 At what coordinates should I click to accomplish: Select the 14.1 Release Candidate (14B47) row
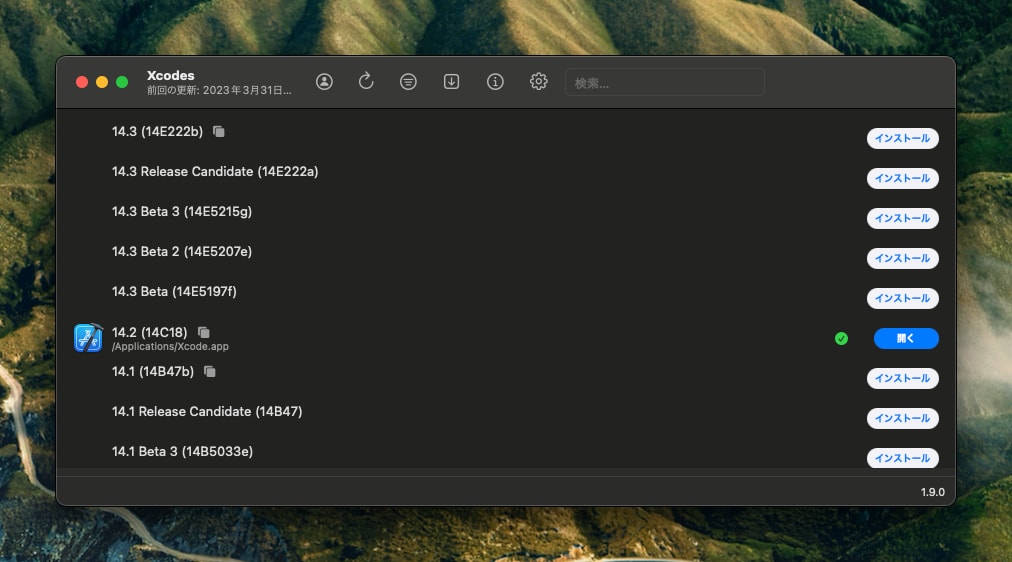click(x=207, y=412)
